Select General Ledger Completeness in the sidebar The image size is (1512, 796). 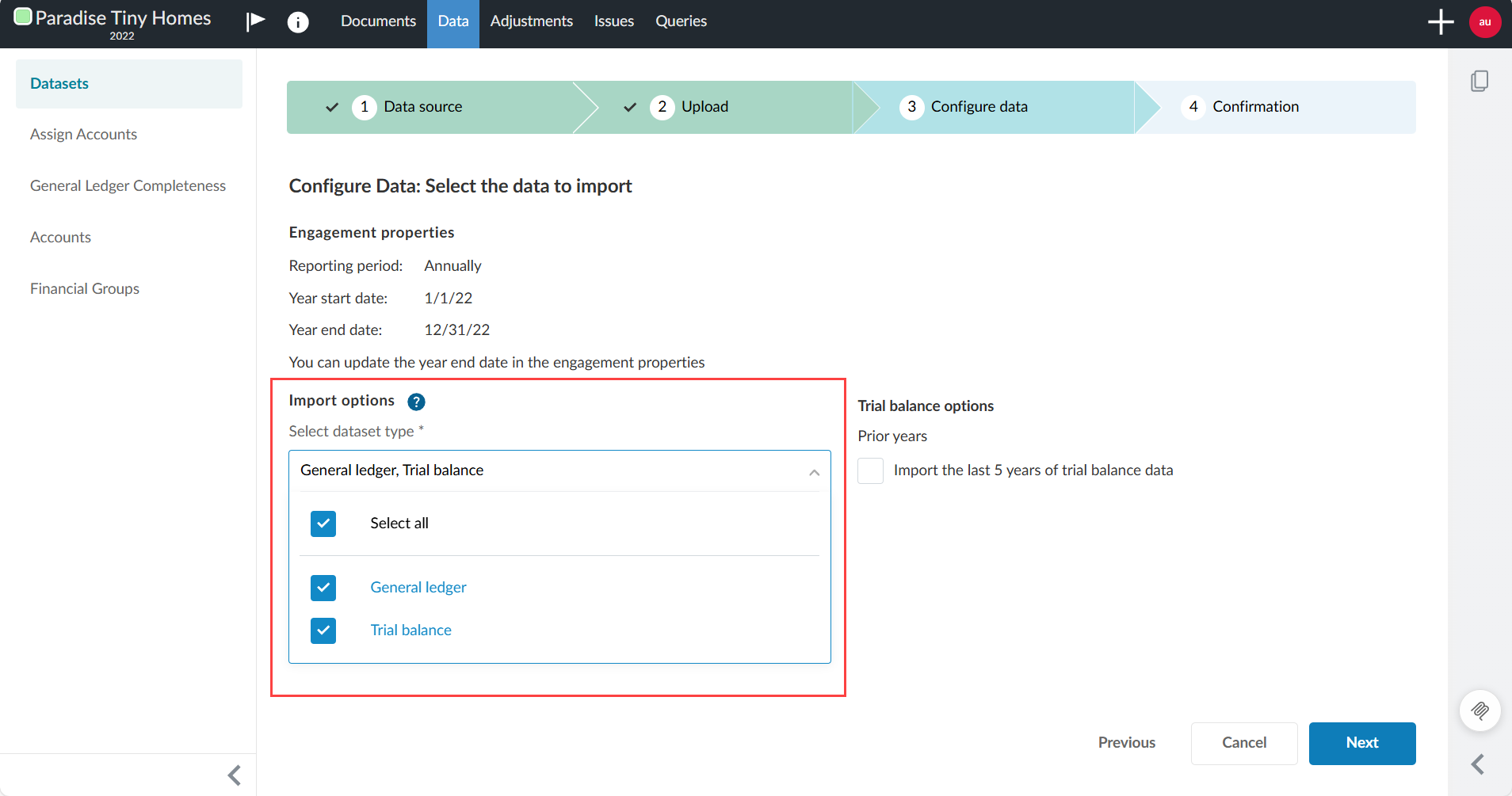pos(128,185)
